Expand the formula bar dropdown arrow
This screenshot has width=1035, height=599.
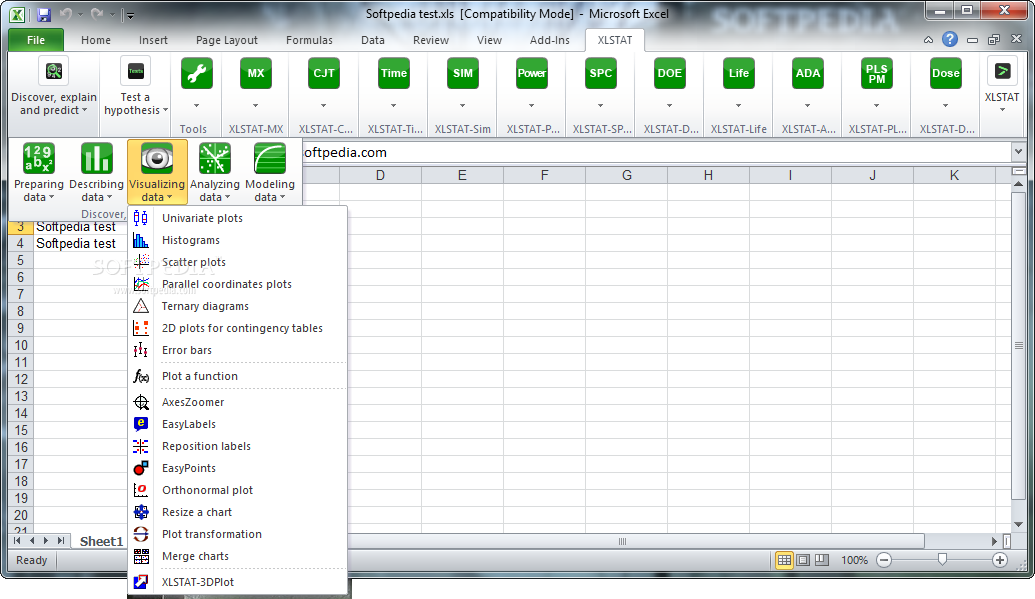(x=1018, y=152)
